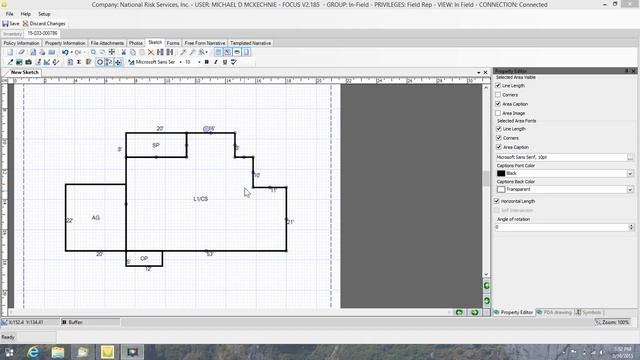
Task: Click the Transparent back color swatch
Action: point(501,189)
